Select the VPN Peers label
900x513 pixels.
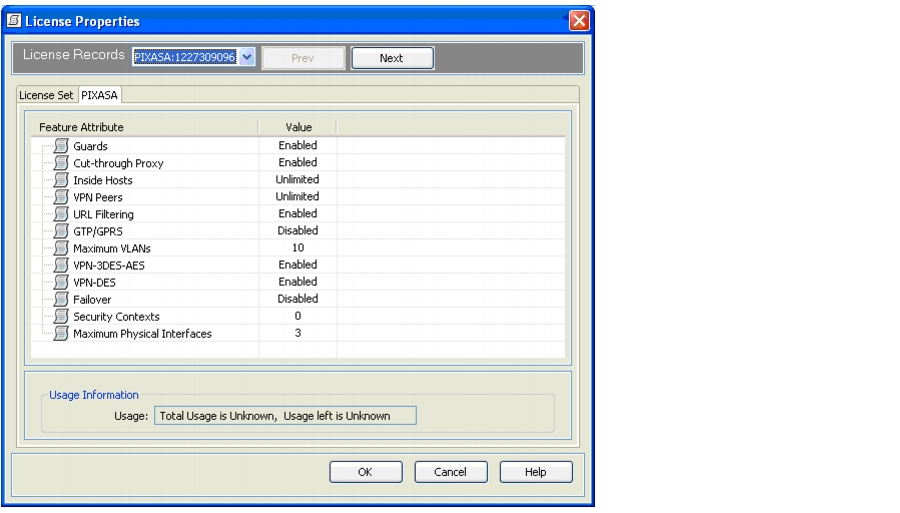pos(98,197)
